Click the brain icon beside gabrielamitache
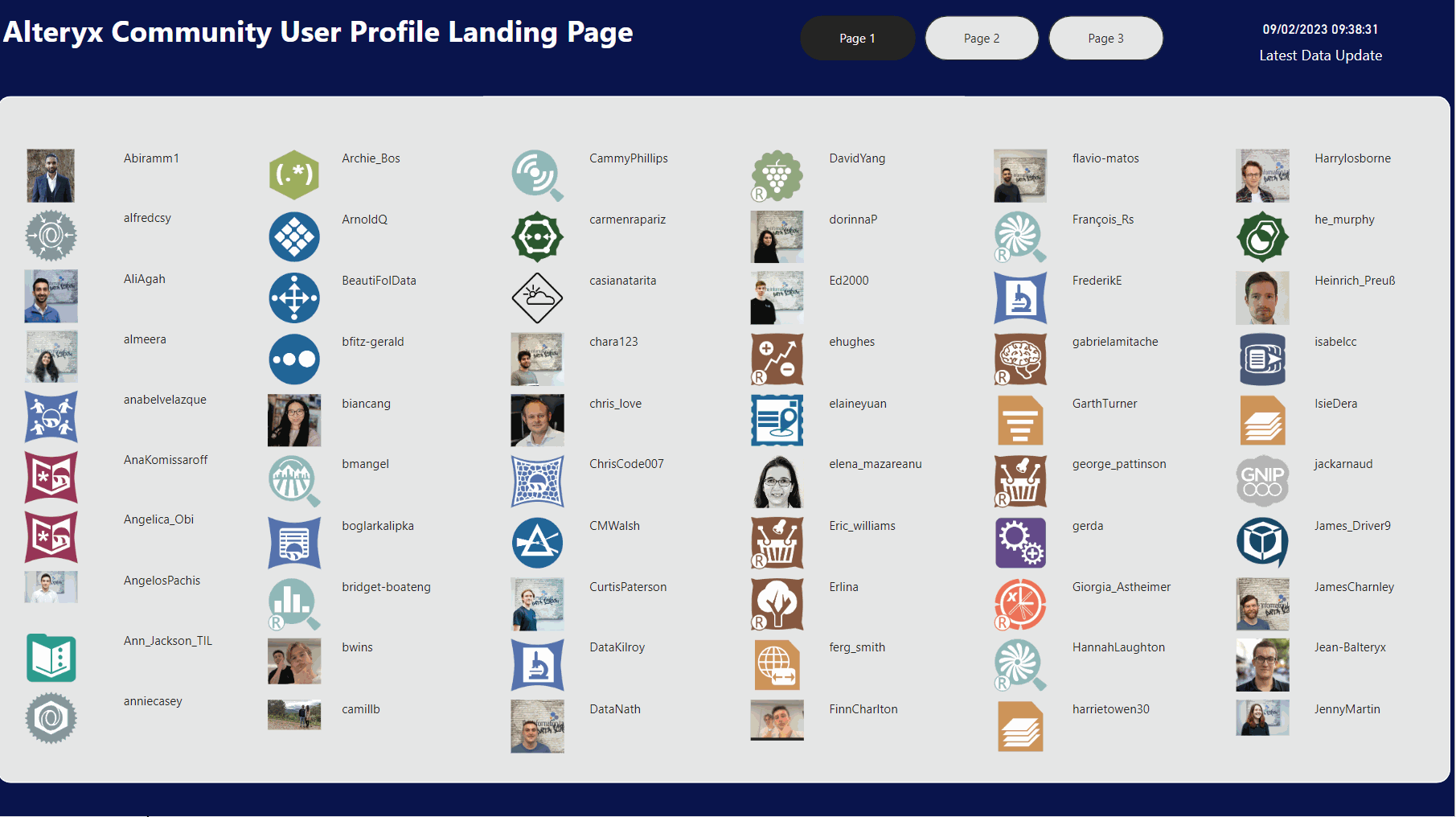This screenshot has height=817, width=1456. point(1020,359)
